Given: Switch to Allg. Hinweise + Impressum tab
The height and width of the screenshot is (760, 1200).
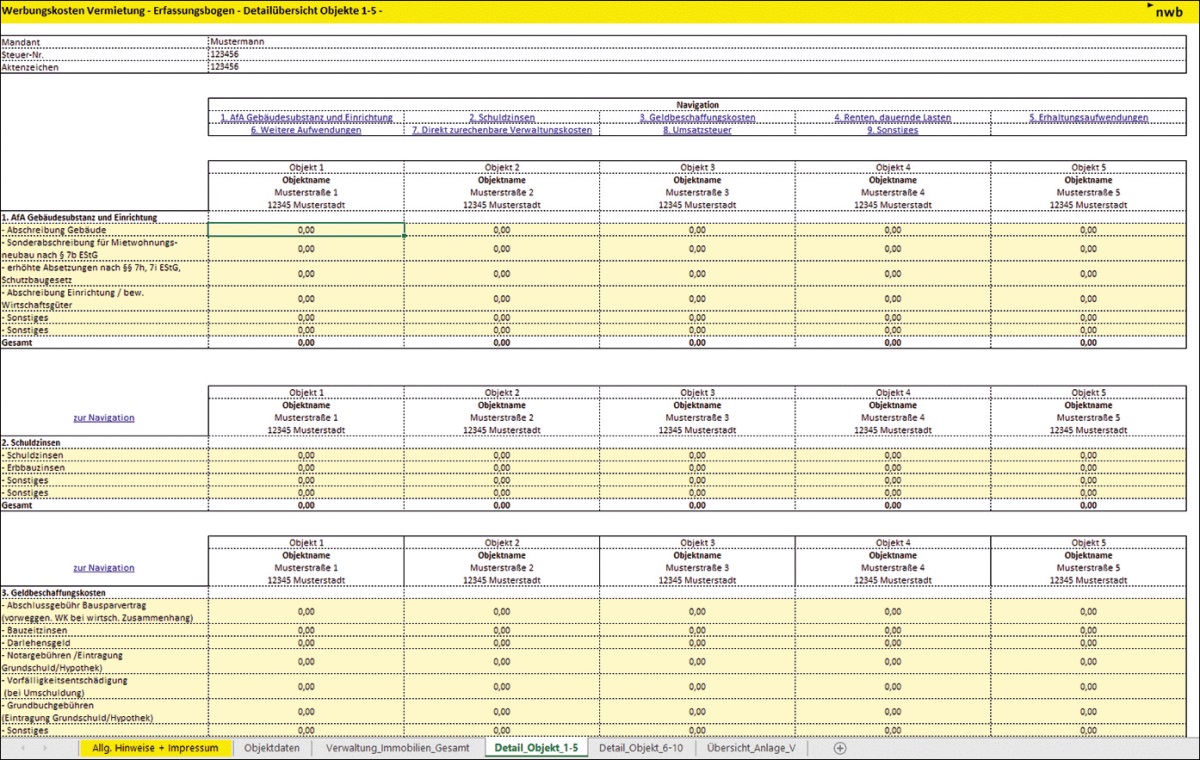Looking at the screenshot, I should click(x=155, y=748).
